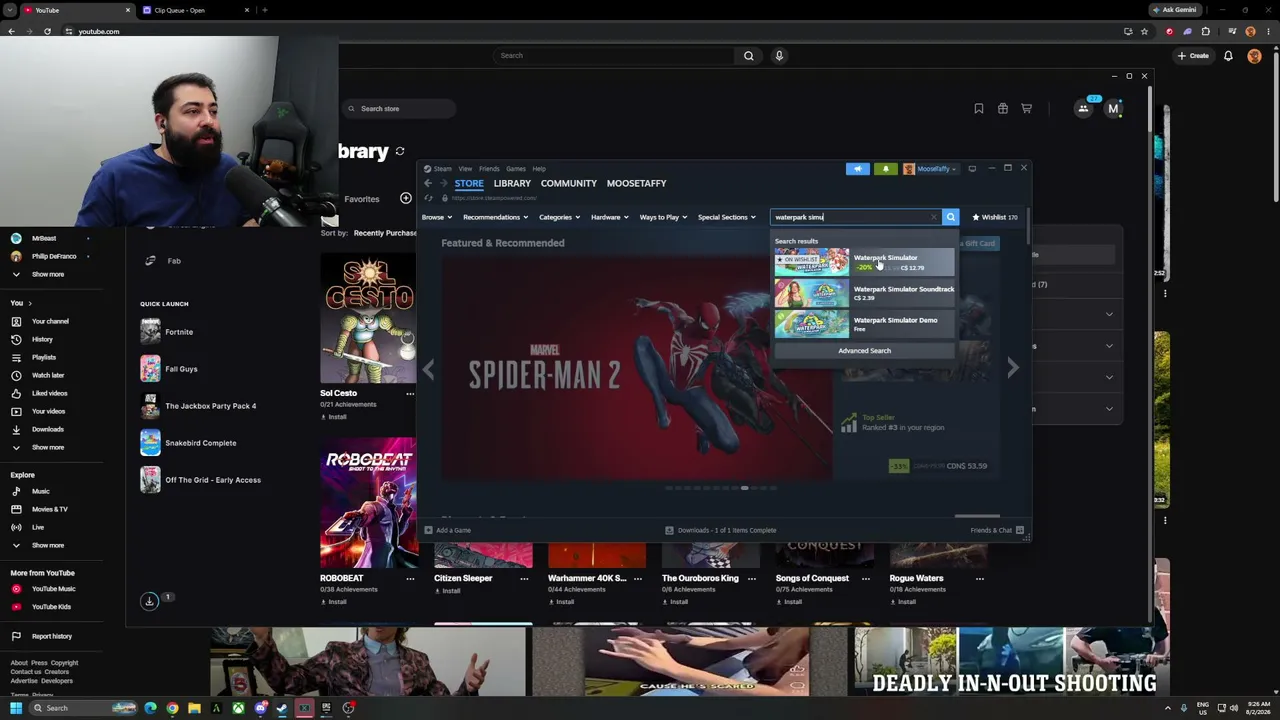Open MooseTaffy account dropdown in Steam
Screen dimensions: 1280x720
(x=930, y=169)
